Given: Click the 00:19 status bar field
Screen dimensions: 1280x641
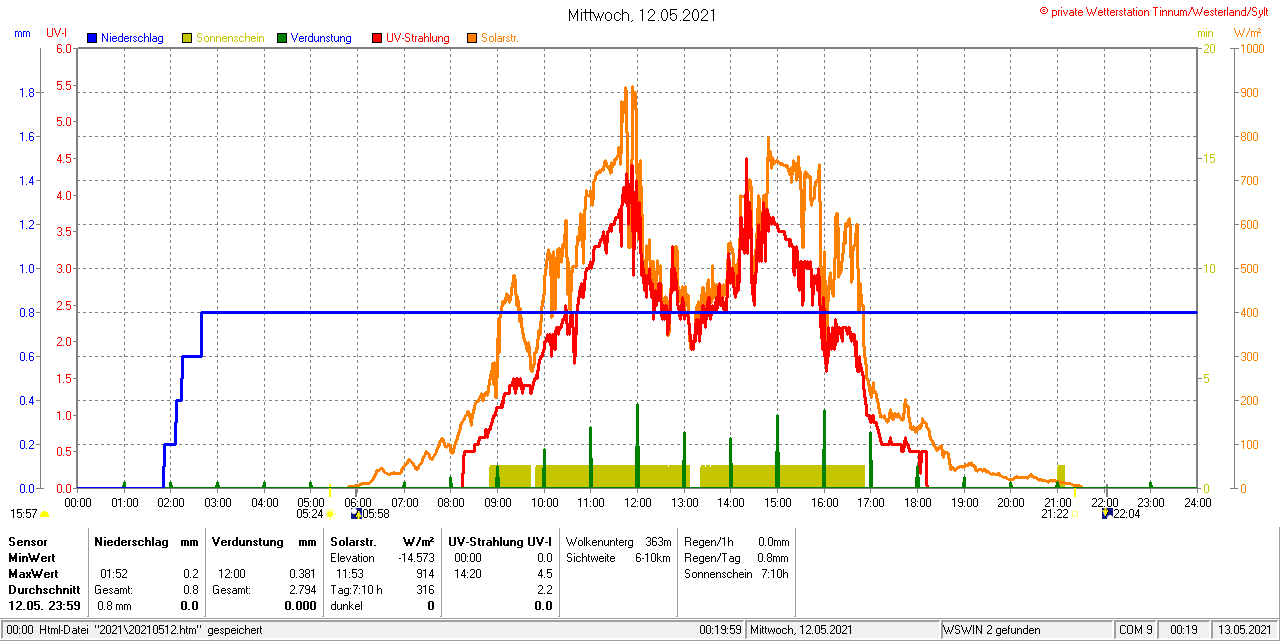Looking at the screenshot, I should coord(1184,630).
